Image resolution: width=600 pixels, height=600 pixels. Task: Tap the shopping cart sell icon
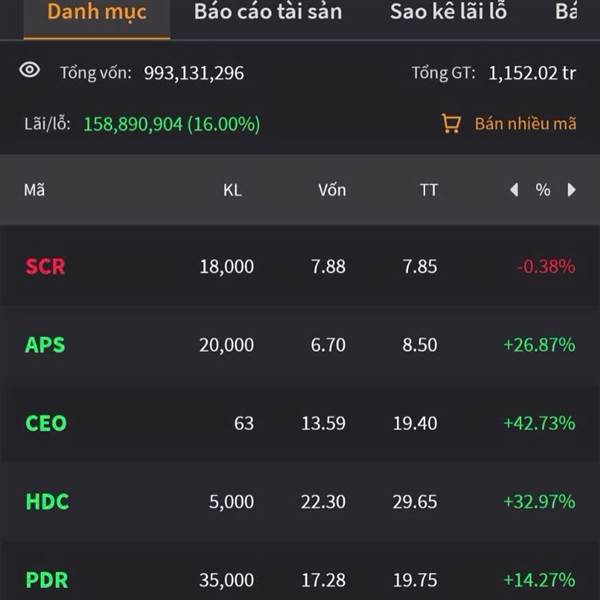pos(451,123)
